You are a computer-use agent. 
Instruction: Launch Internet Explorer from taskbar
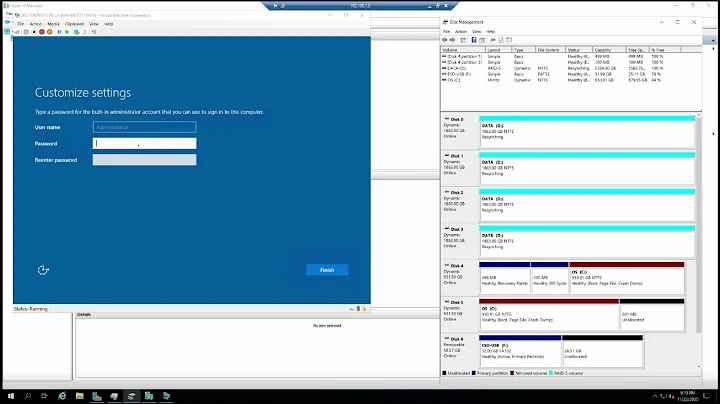tap(62, 396)
